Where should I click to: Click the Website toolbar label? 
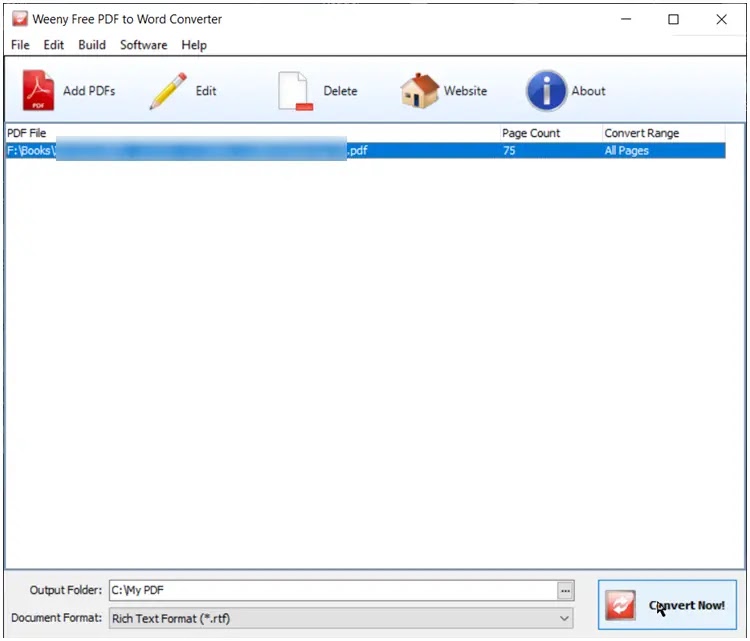coord(465,91)
